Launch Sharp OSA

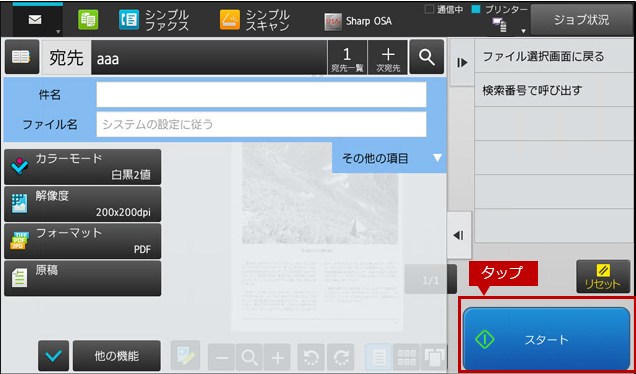pos(358,22)
